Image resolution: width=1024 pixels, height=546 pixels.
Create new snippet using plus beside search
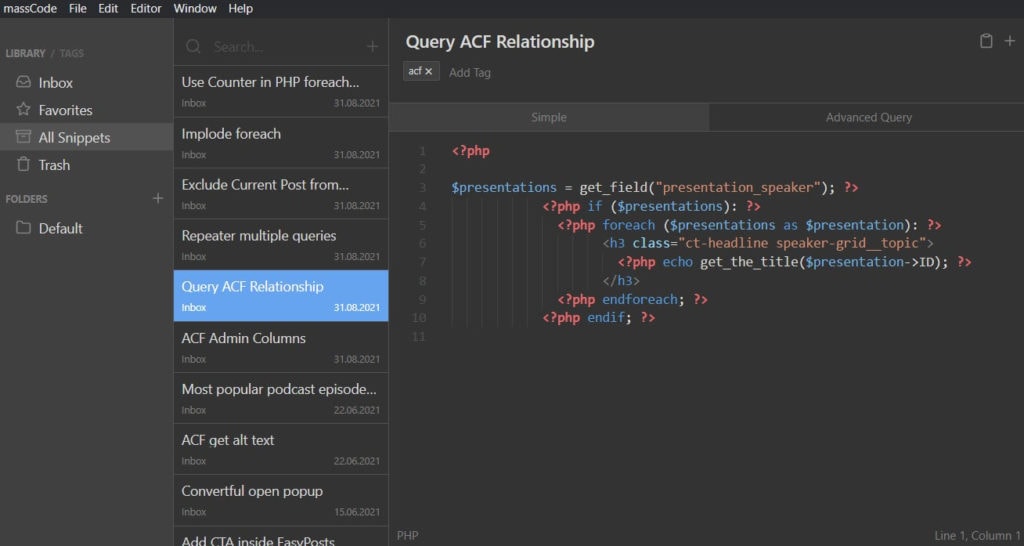click(372, 46)
